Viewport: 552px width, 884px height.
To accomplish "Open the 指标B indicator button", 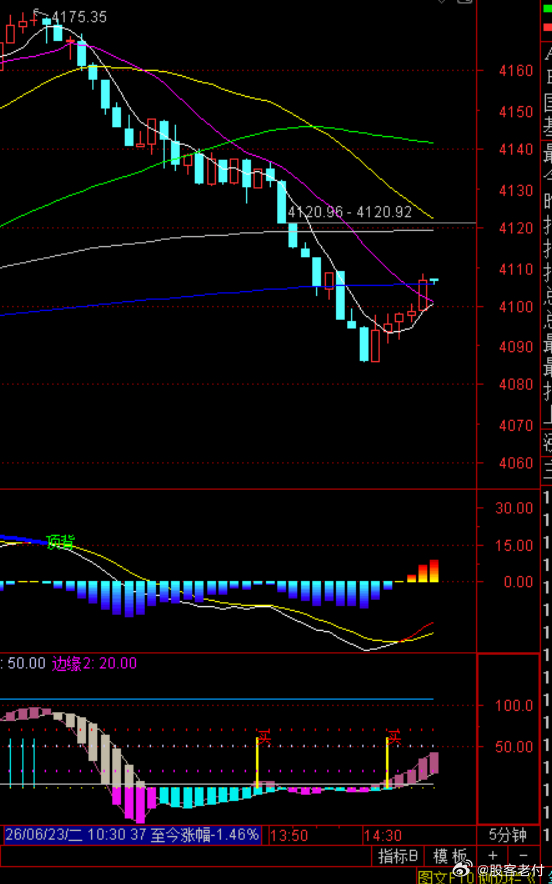I will pyautogui.click(x=398, y=856).
